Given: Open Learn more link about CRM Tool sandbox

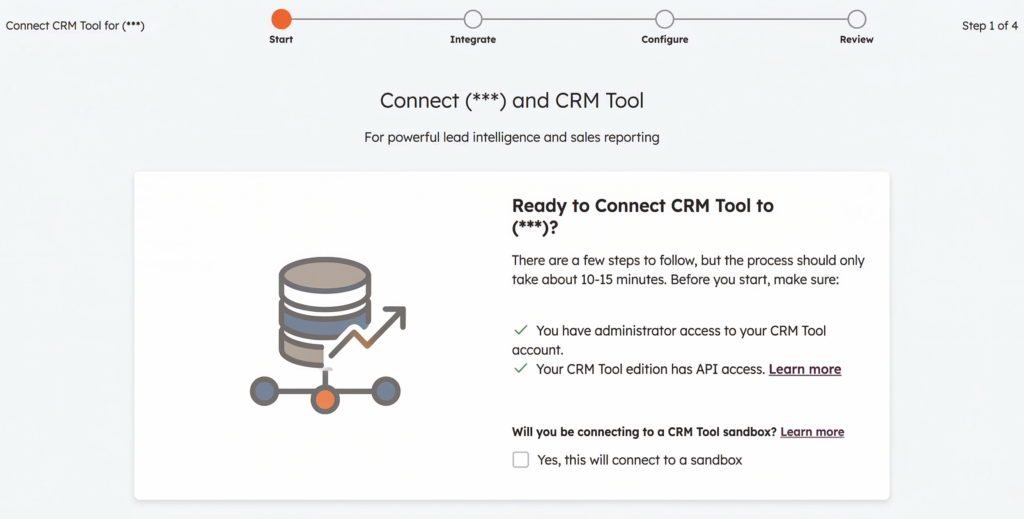Looking at the screenshot, I should pyautogui.click(x=812, y=432).
